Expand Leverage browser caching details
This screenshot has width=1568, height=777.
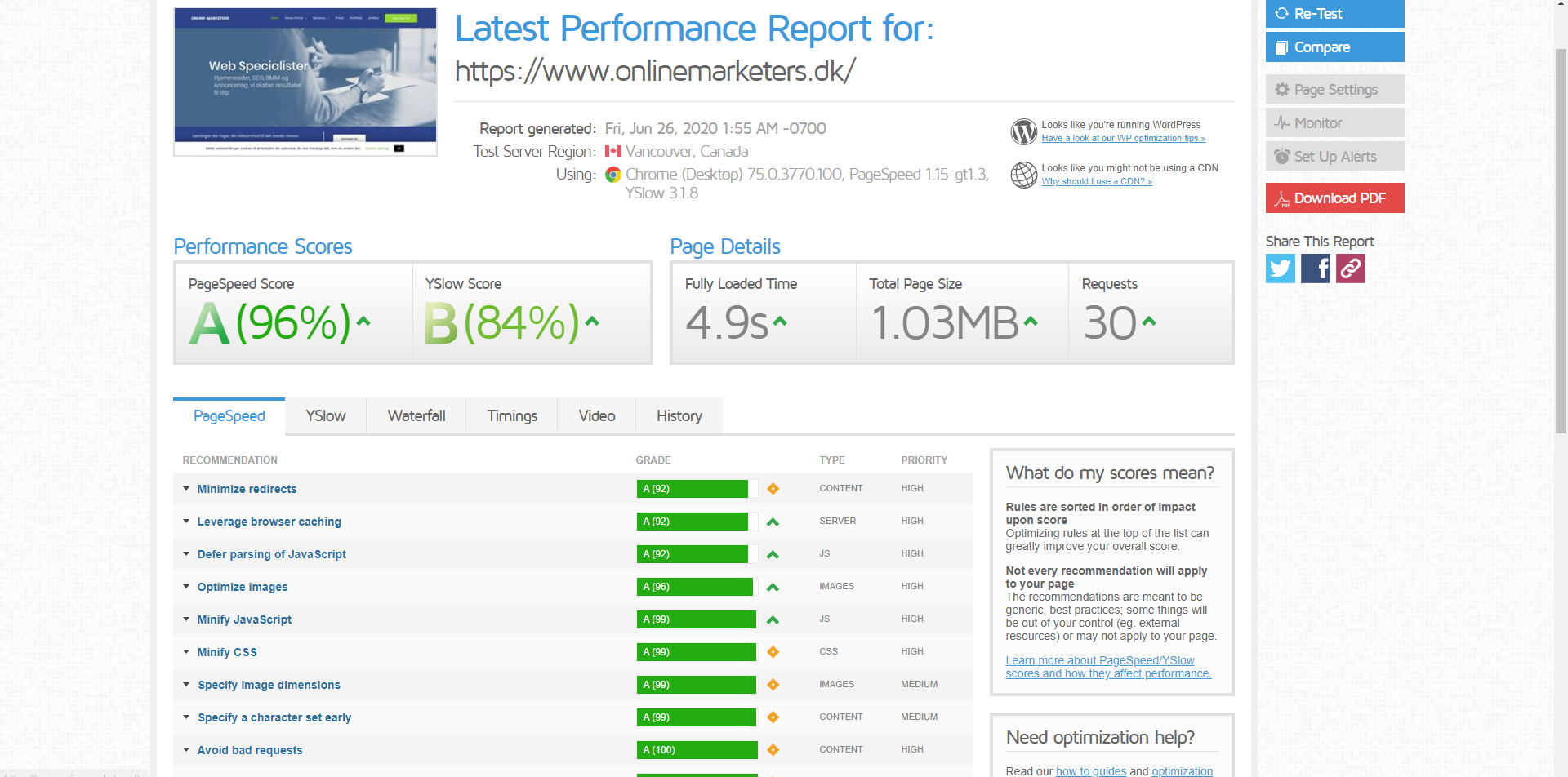pos(269,522)
